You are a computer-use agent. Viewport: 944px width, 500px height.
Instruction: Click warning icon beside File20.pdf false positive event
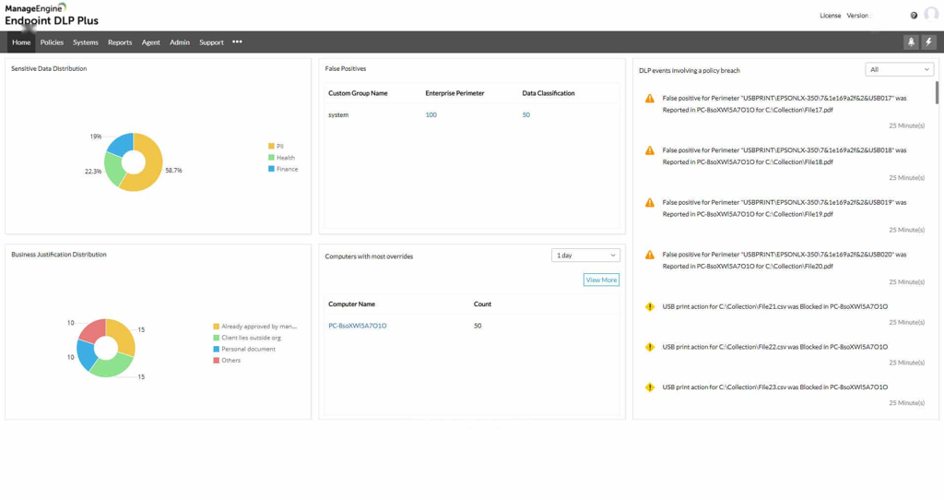(650, 255)
